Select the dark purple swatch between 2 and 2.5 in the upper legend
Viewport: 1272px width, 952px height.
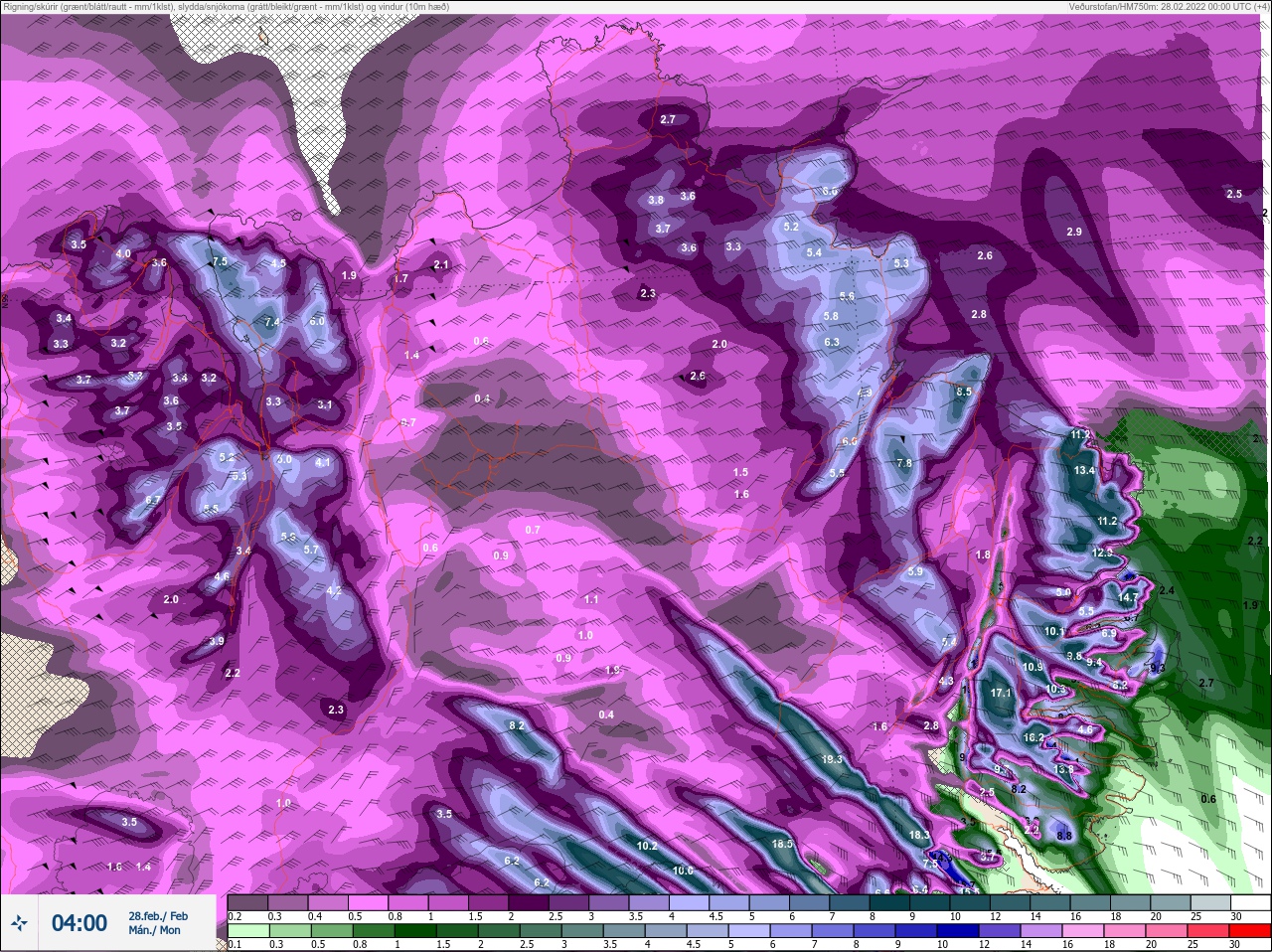tap(530, 902)
